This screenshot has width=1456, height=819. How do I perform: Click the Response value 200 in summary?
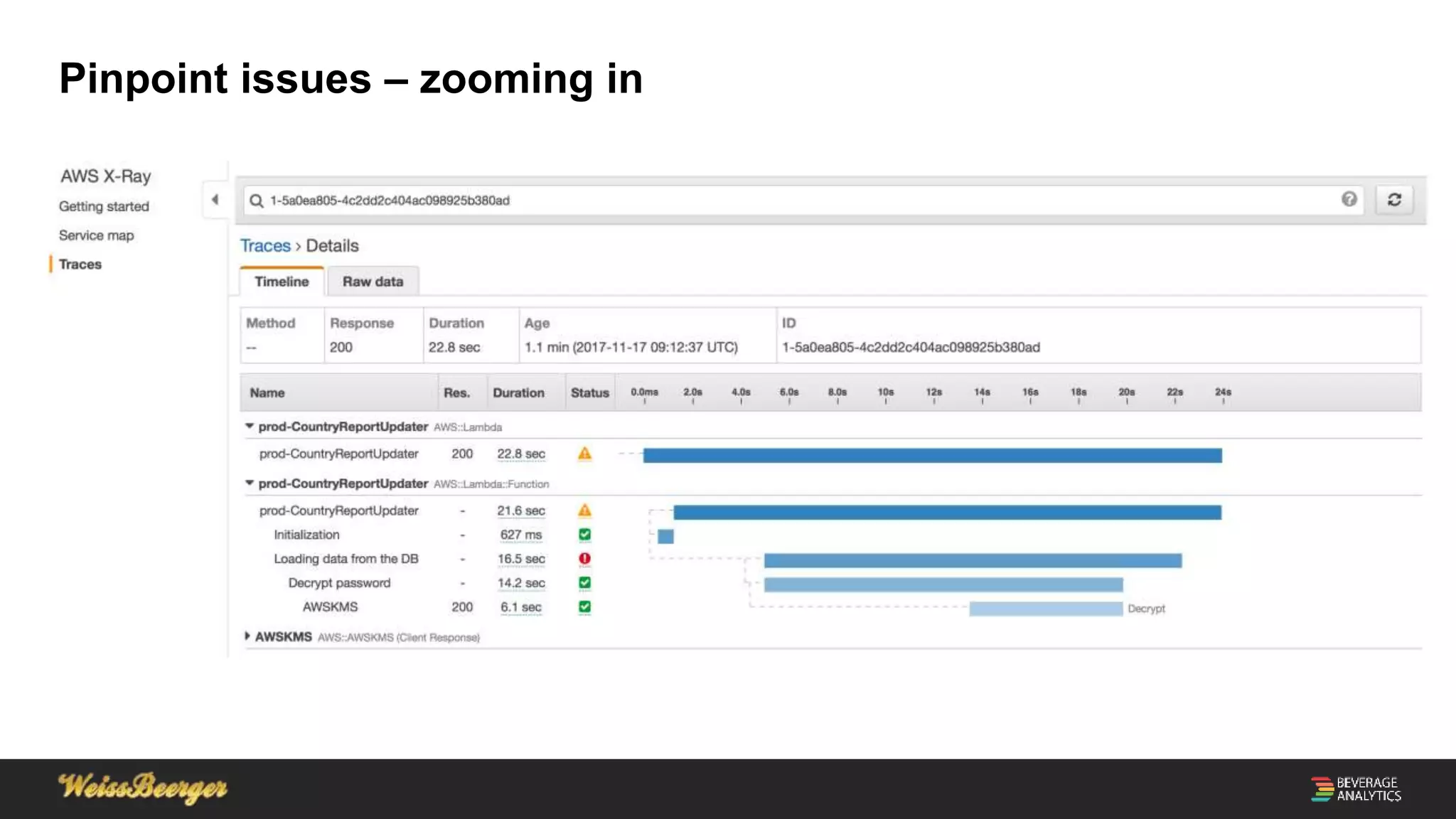click(x=341, y=347)
